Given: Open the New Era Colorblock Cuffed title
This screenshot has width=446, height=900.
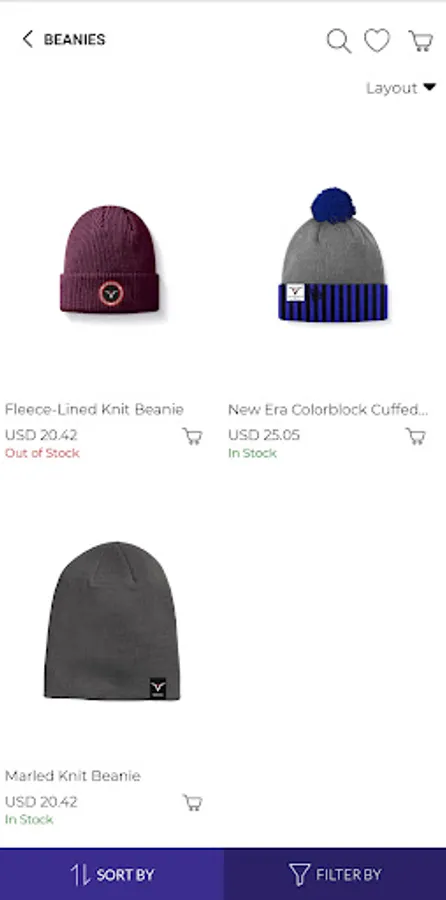Looking at the screenshot, I should (328, 409).
